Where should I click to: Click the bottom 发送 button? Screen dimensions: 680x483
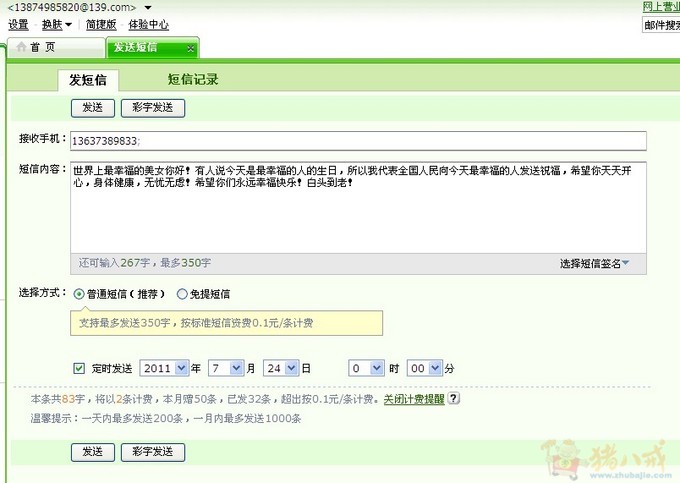pos(93,452)
